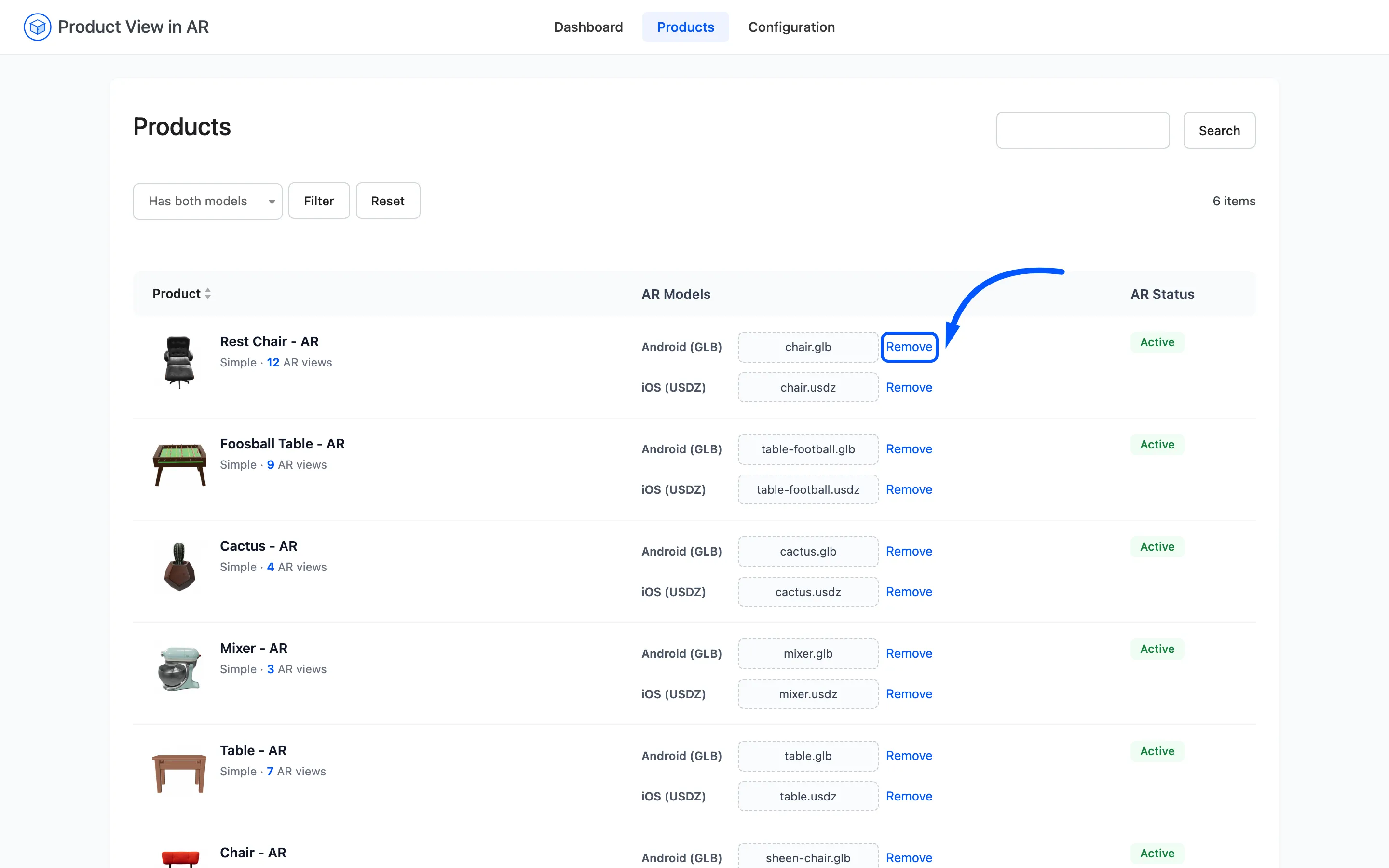This screenshot has width=1389, height=868.
Task: Click Rest Chair's Active status badge
Action: (x=1157, y=342)
